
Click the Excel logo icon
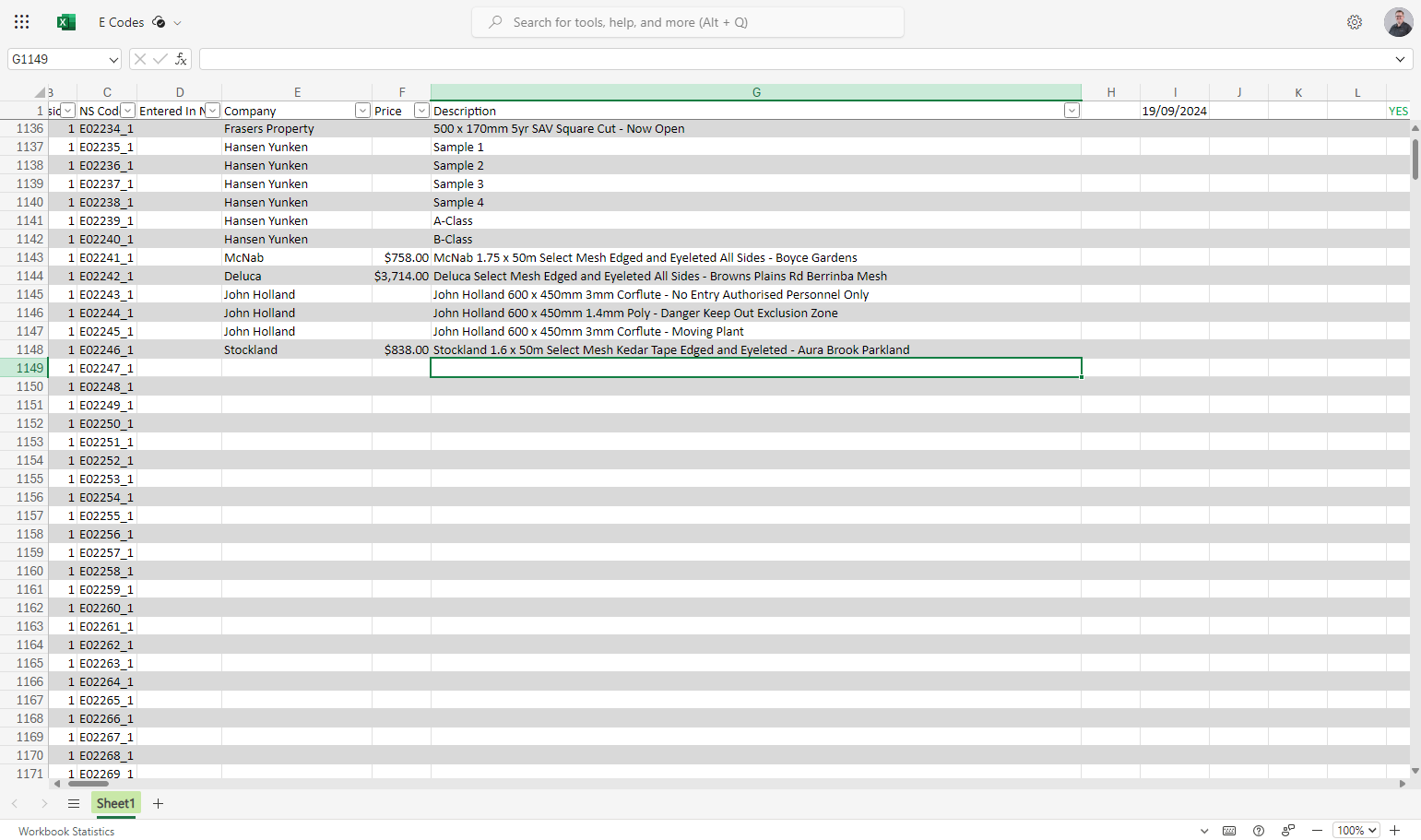coord(66,22)
